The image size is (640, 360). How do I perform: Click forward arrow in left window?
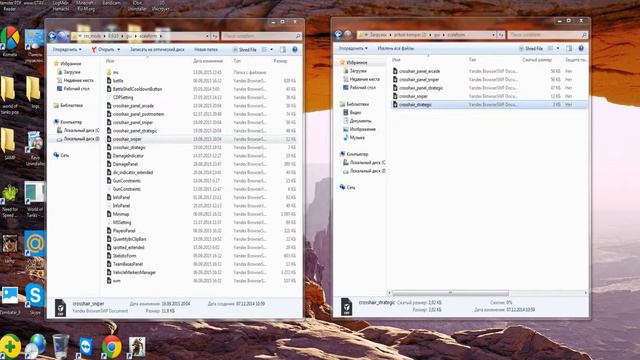pyautogui.click(x=62, y=36)
